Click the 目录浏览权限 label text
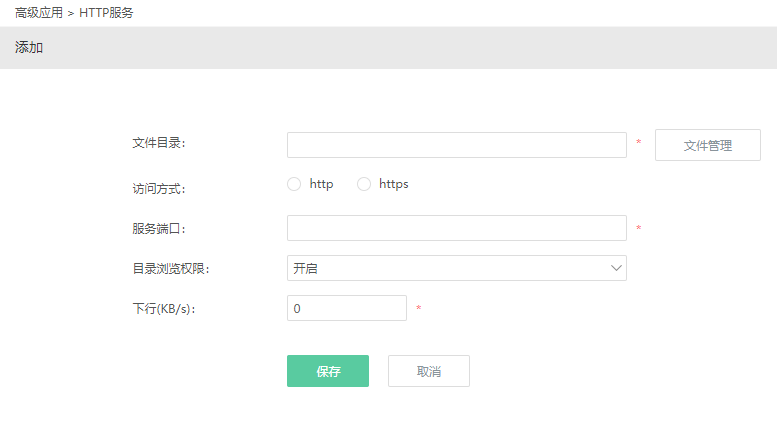The image size is (777, 440). coord(171,269)
